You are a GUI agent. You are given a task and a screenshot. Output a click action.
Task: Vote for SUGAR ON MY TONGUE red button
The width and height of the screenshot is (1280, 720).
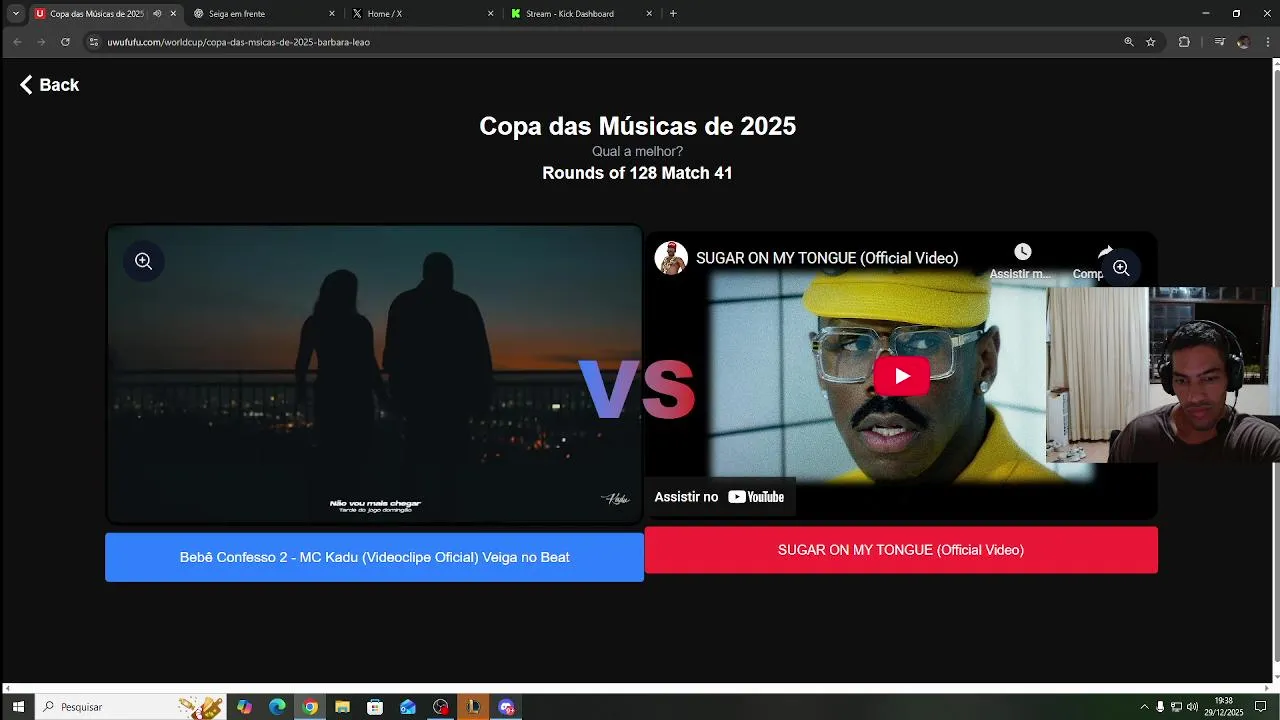[x=901, y=550]
